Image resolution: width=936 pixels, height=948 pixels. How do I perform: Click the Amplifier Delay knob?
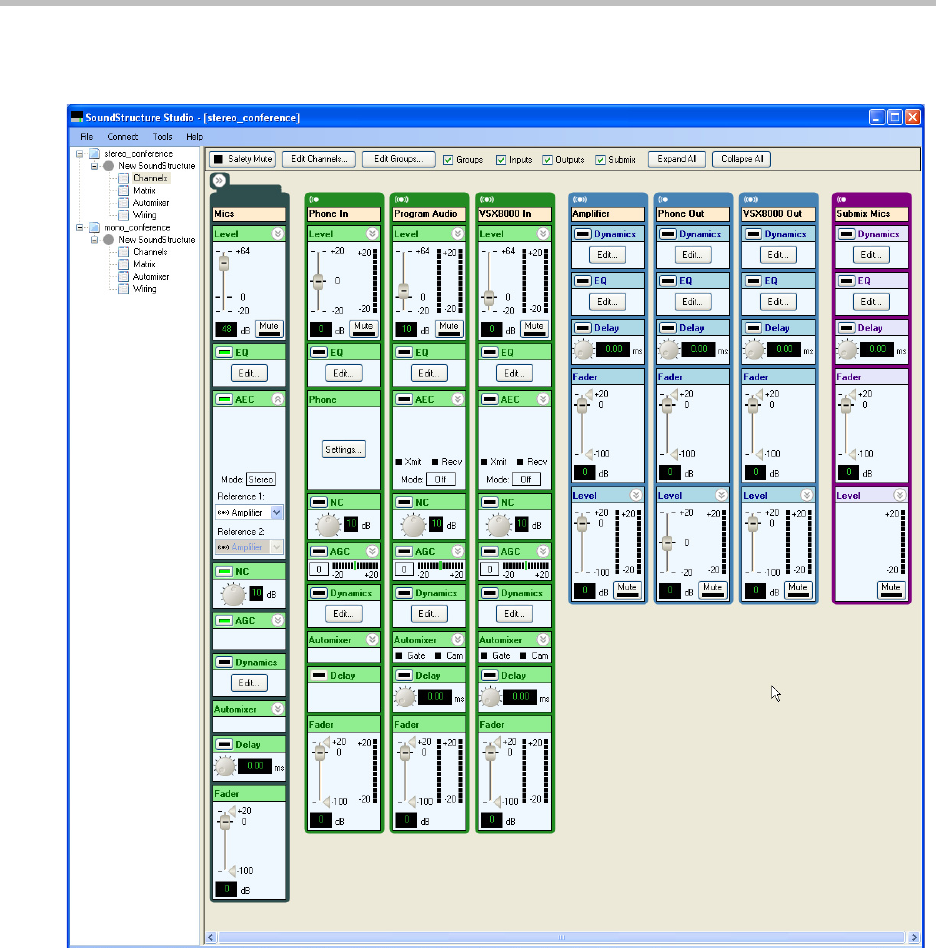point(583,350)
